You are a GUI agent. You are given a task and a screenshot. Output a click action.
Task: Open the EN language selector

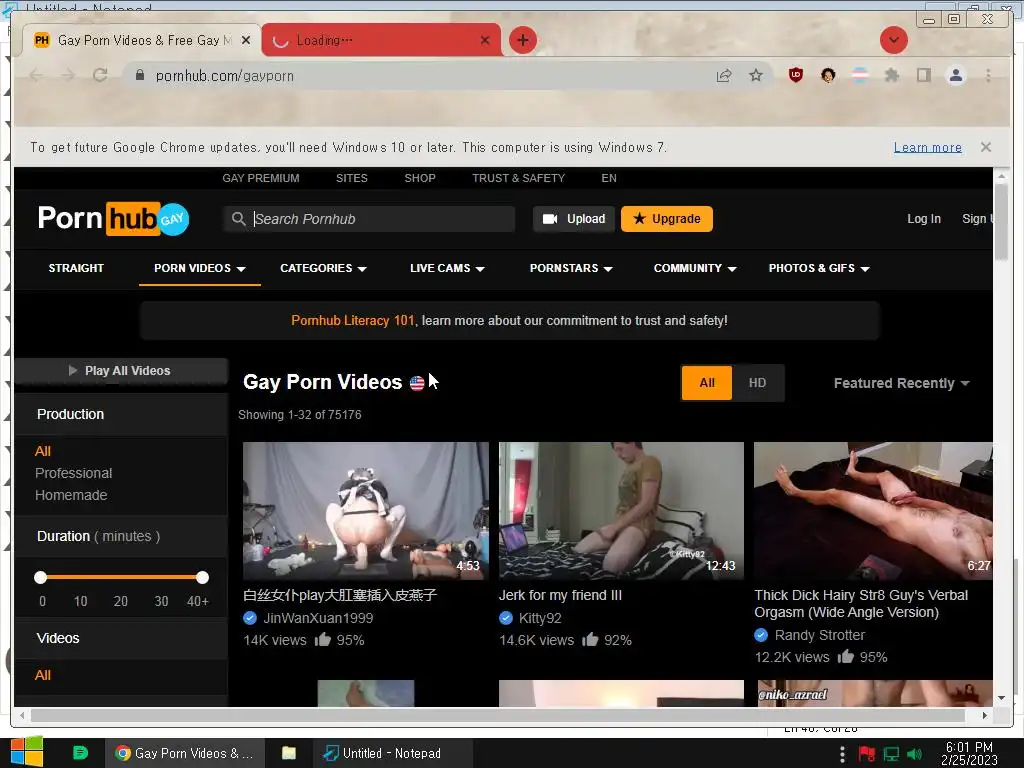[x=609, y=178]
